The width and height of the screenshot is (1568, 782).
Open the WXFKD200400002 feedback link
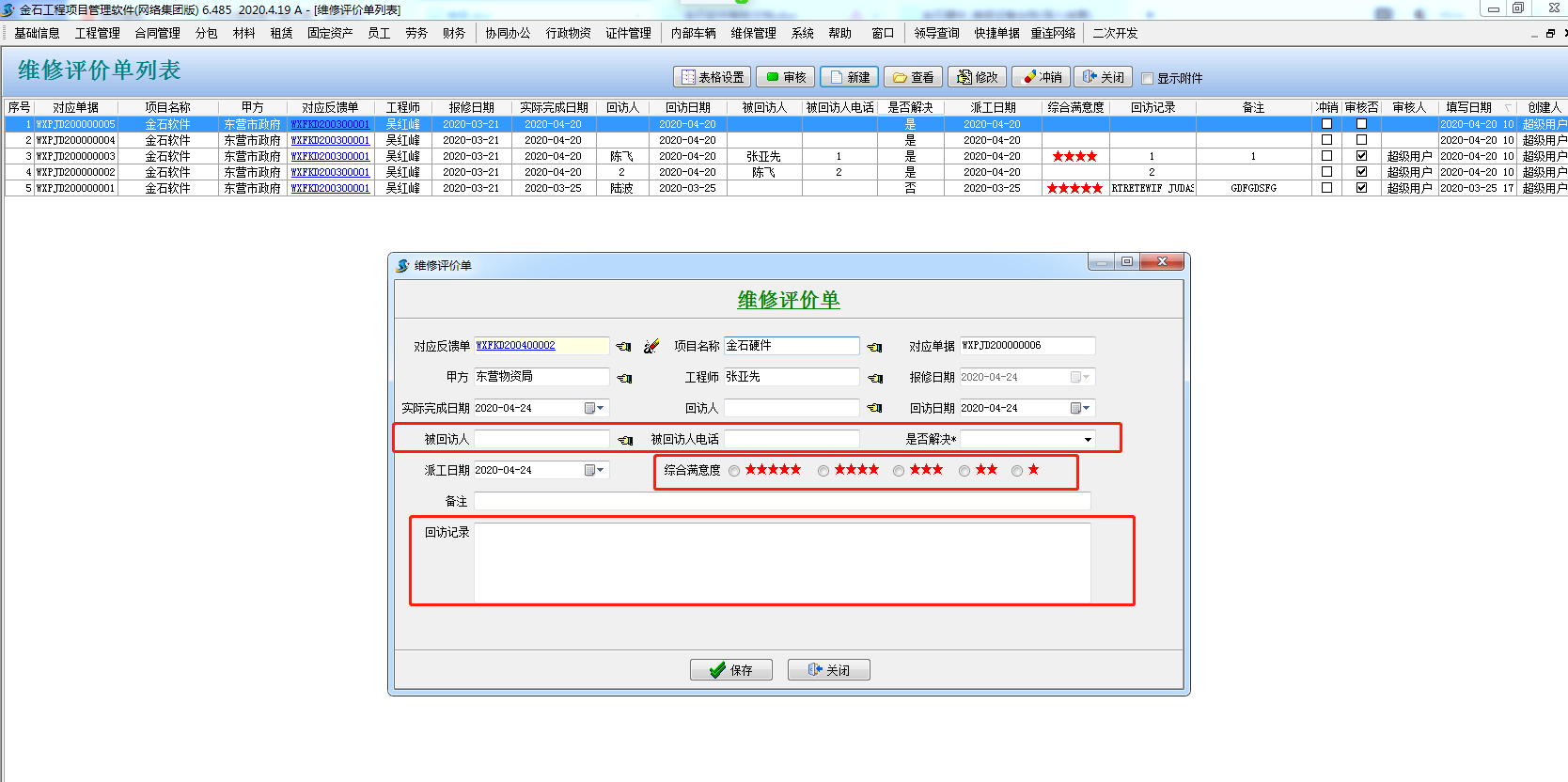[x=515, y=346]
